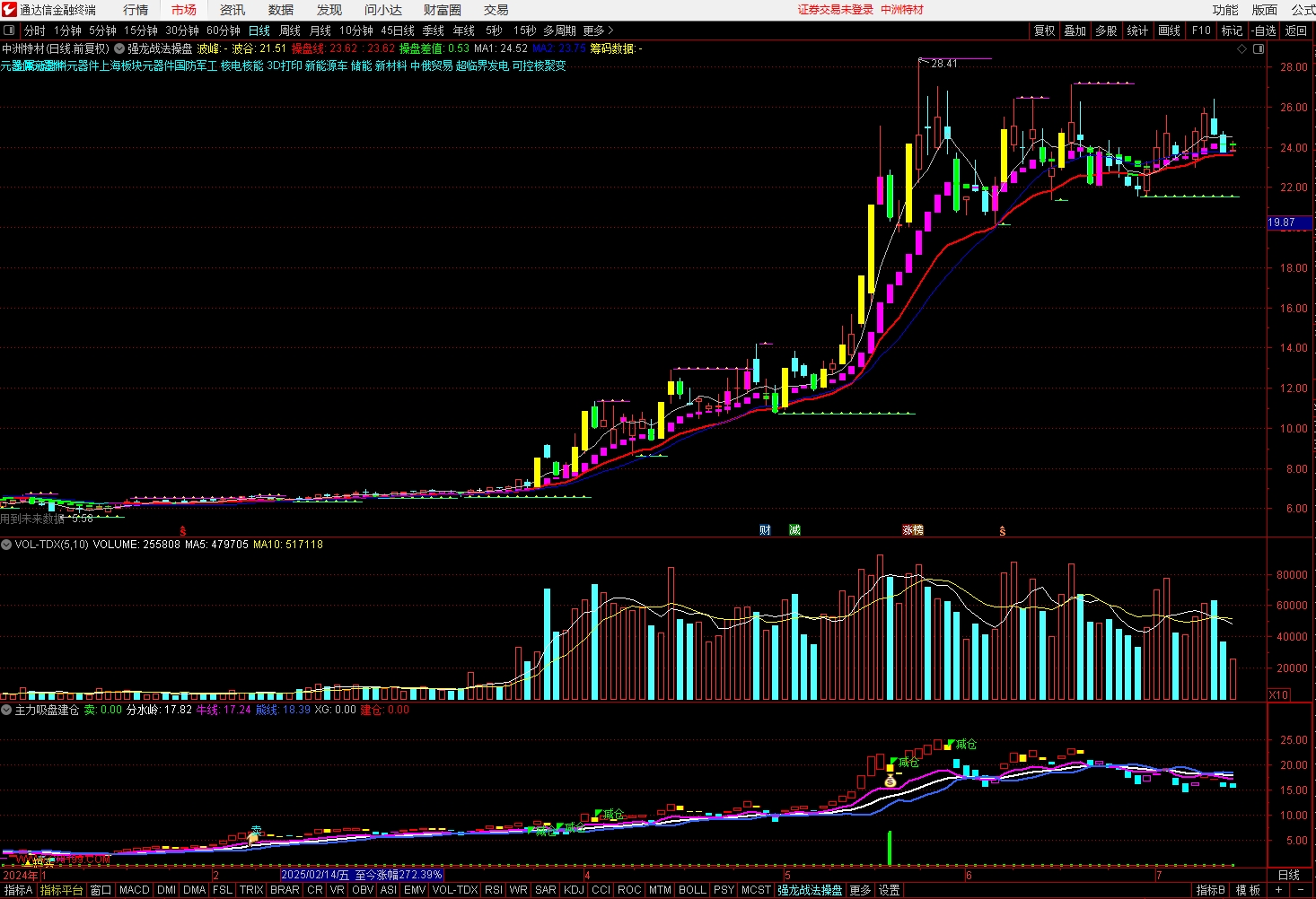Expand 更多 periods chevron
Screen dimensions: 1316x899
pyautogui.click(x=599, y=31)
